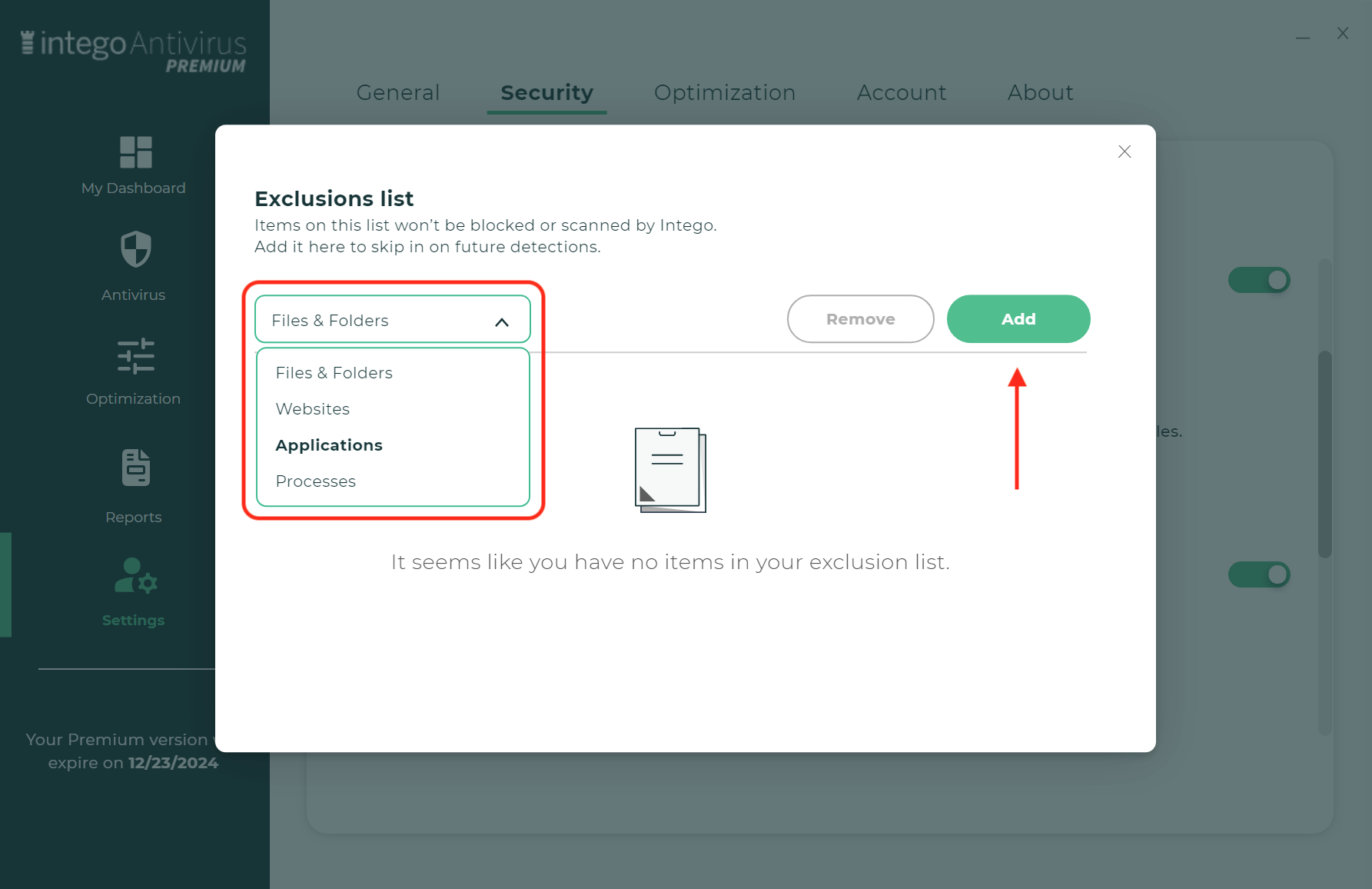Open Settings in the sidebar
Screen dimensions: 1372x889
coord(134,592)
